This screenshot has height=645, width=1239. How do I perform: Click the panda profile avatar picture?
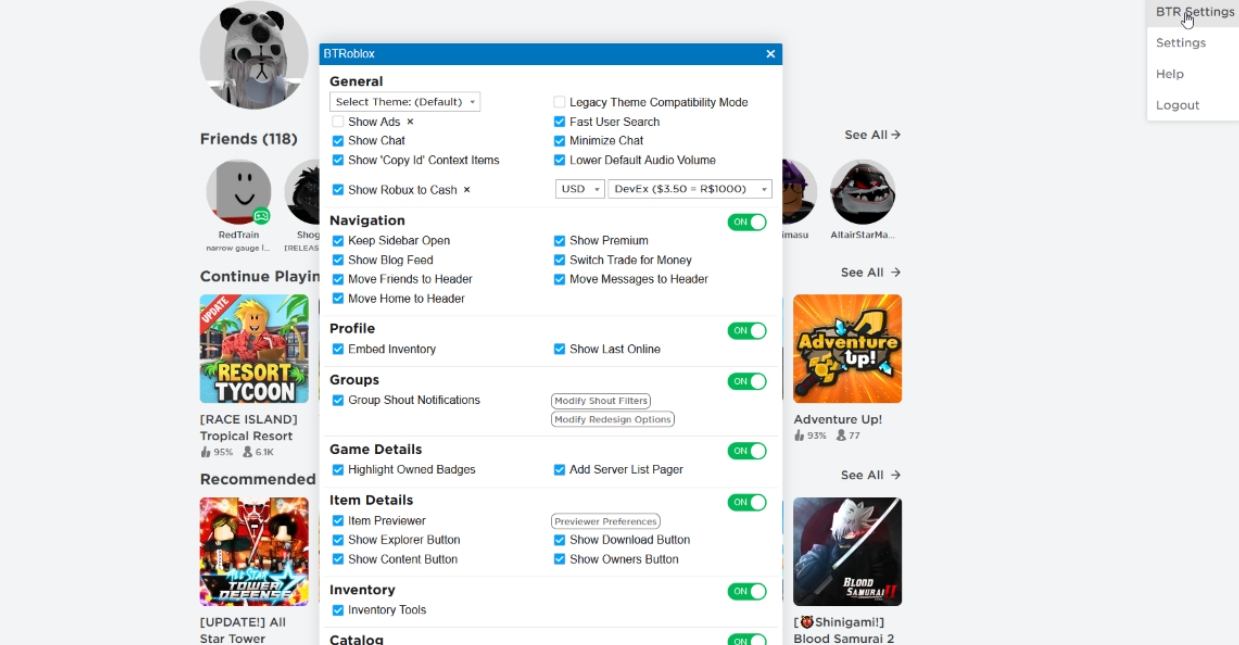point(254,55)
